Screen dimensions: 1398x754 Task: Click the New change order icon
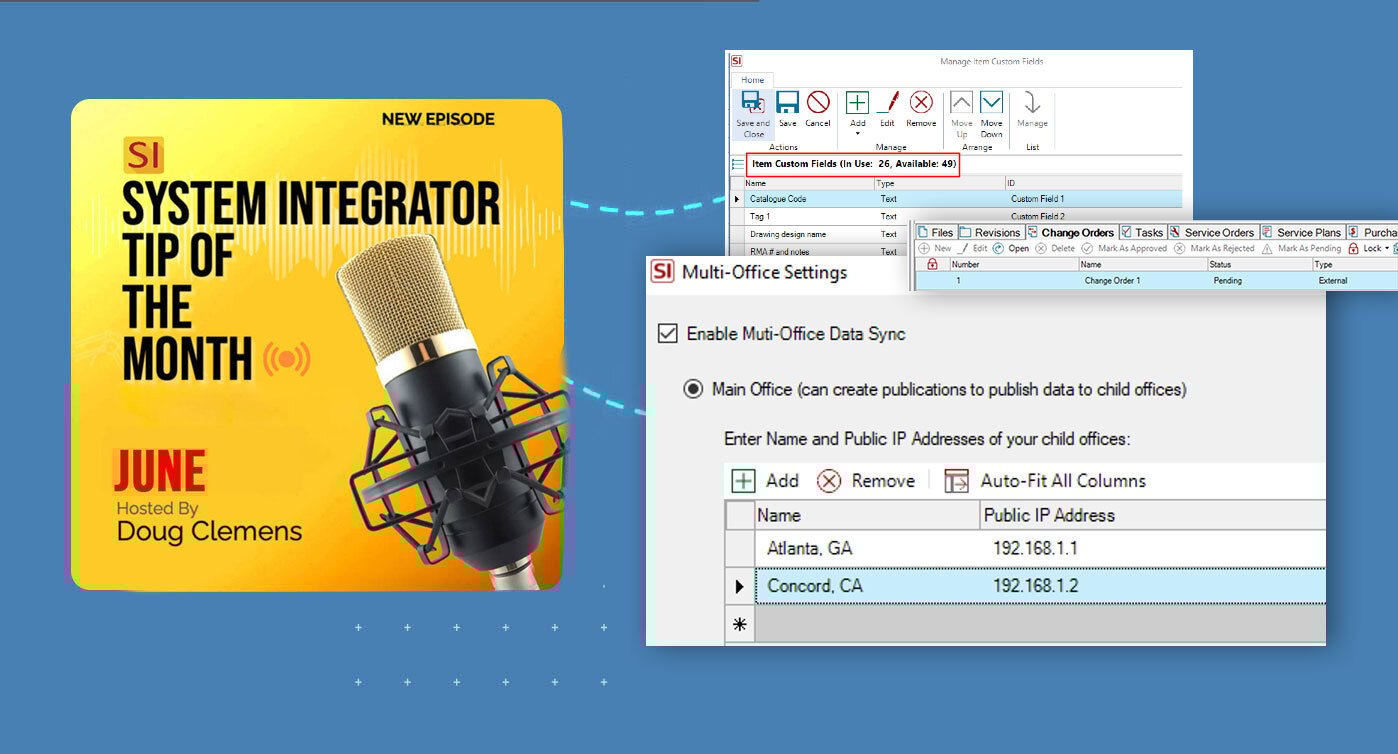924,249
